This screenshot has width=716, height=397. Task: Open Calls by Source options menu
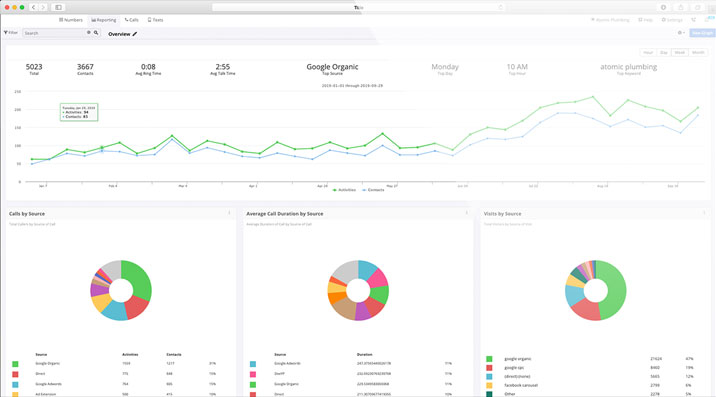(x=229, y=213)
